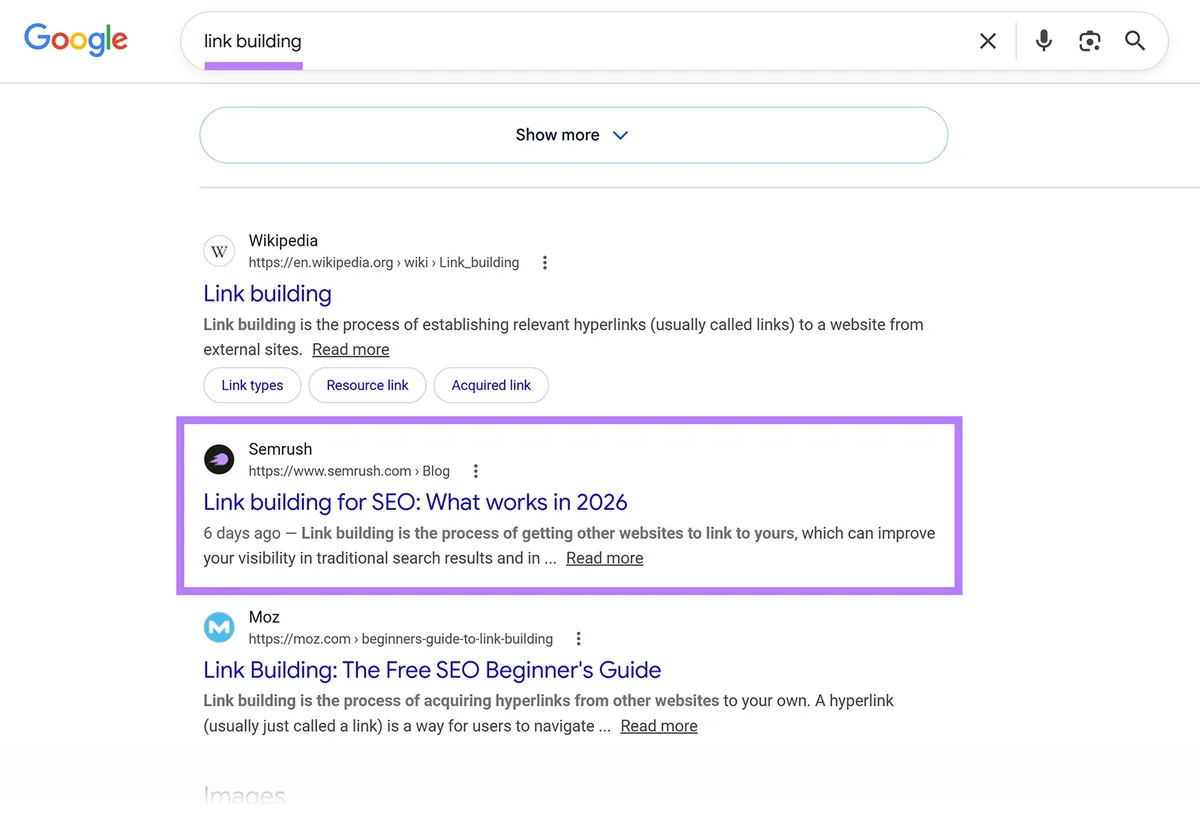Click the Wikipedia favicon
Viewport: 1200px width, 815px height.
[219, 251]
